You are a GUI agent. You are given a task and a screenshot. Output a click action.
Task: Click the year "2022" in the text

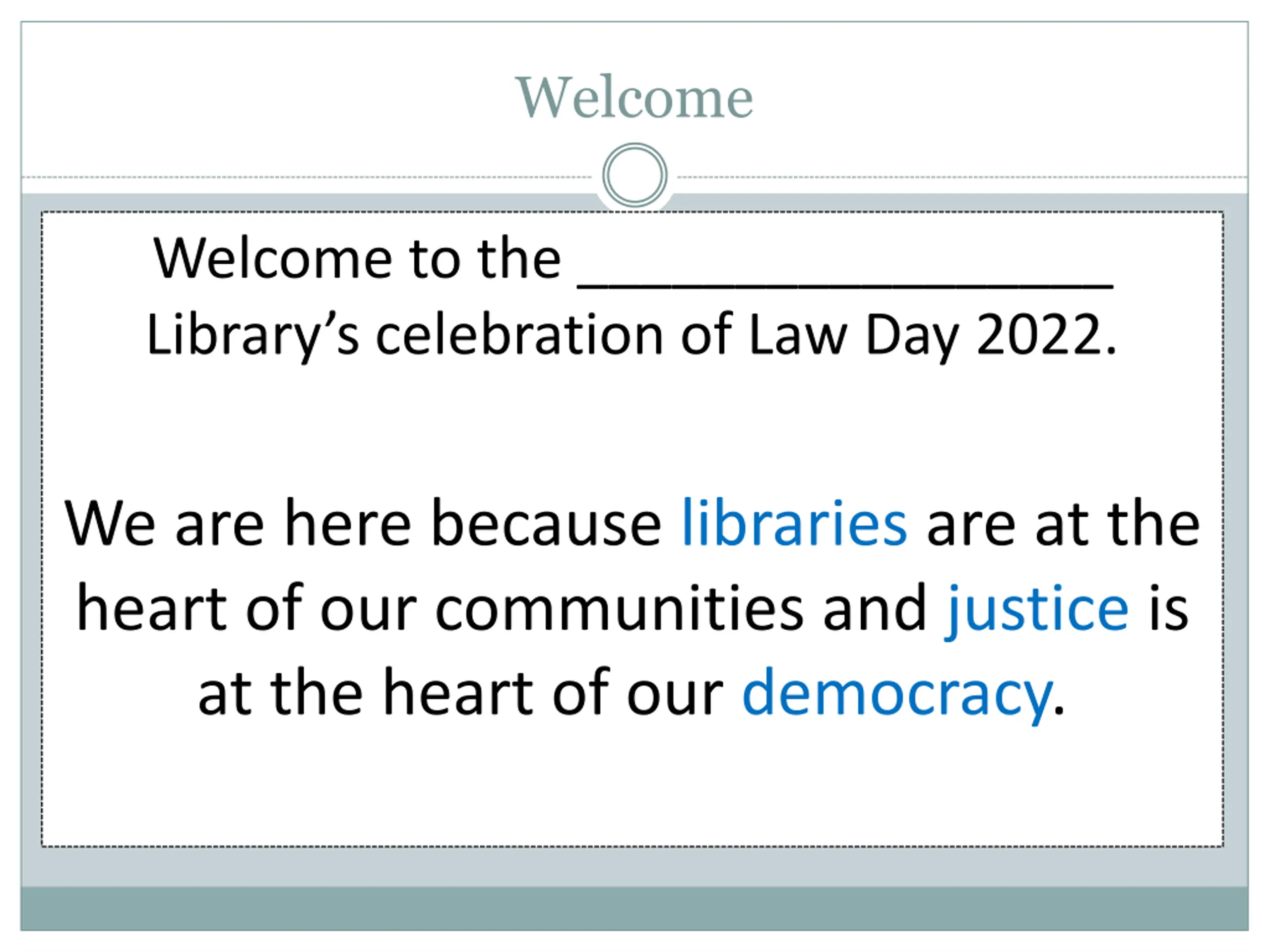point(1039,335)
